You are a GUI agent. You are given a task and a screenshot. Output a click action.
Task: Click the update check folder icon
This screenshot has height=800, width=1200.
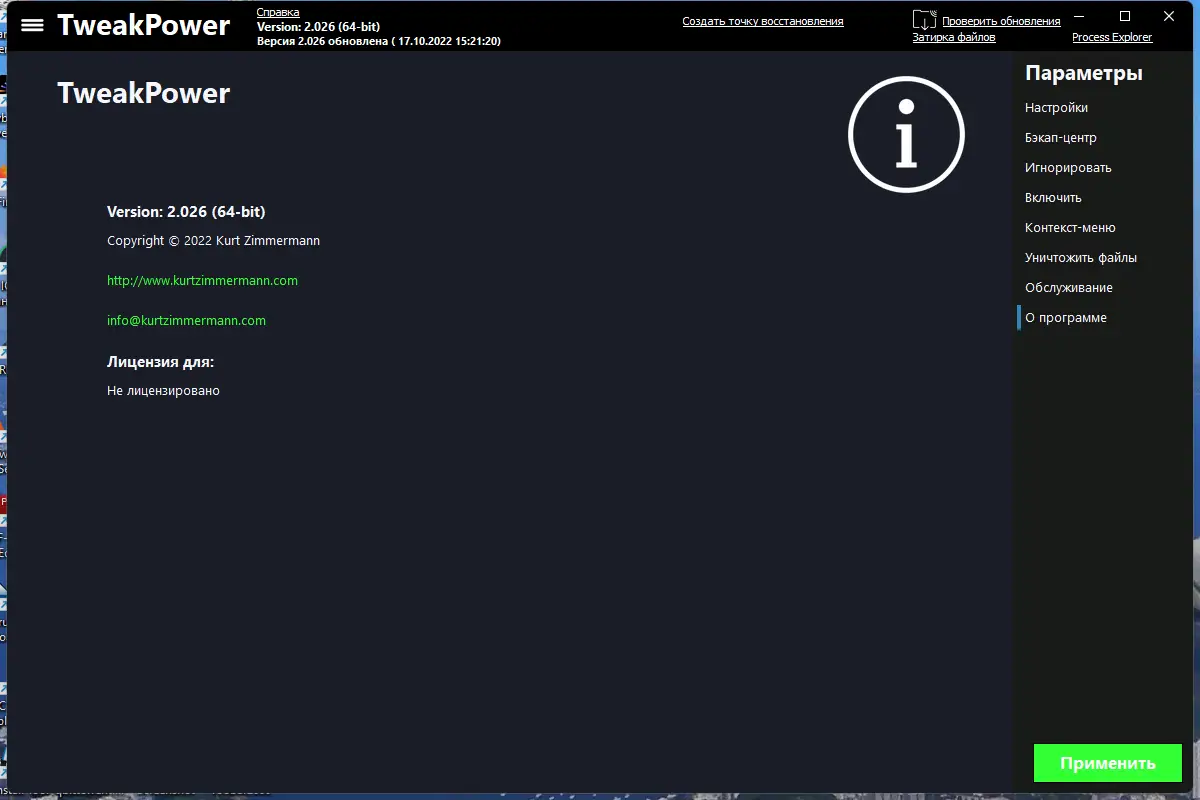(924, 20)
